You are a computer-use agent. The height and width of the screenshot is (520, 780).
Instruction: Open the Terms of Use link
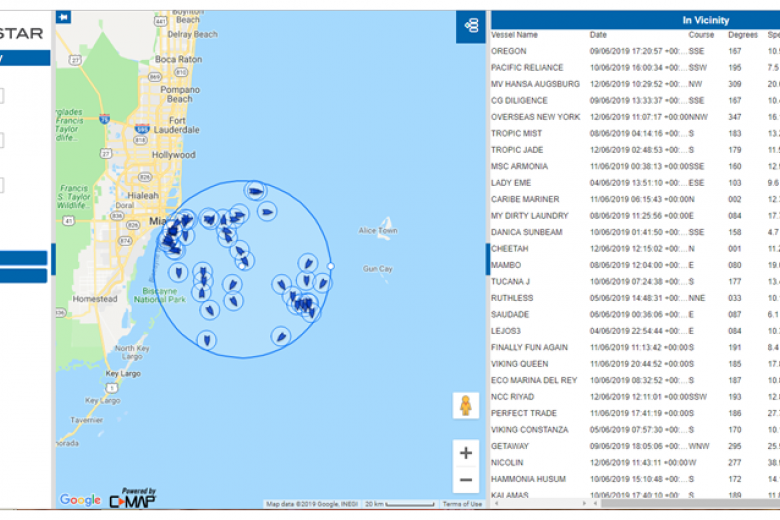462,504
